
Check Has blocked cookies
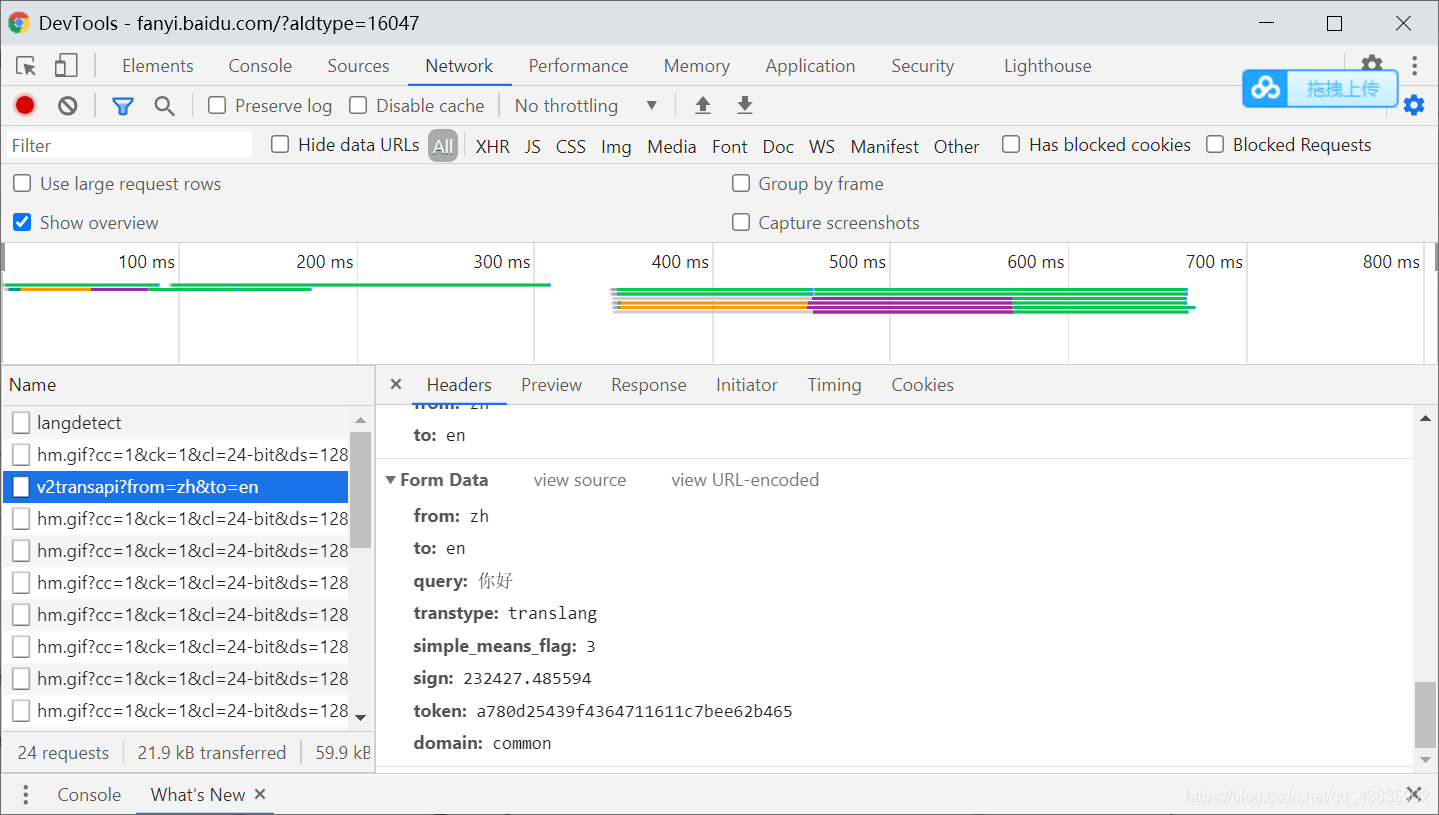(1011, 144)
